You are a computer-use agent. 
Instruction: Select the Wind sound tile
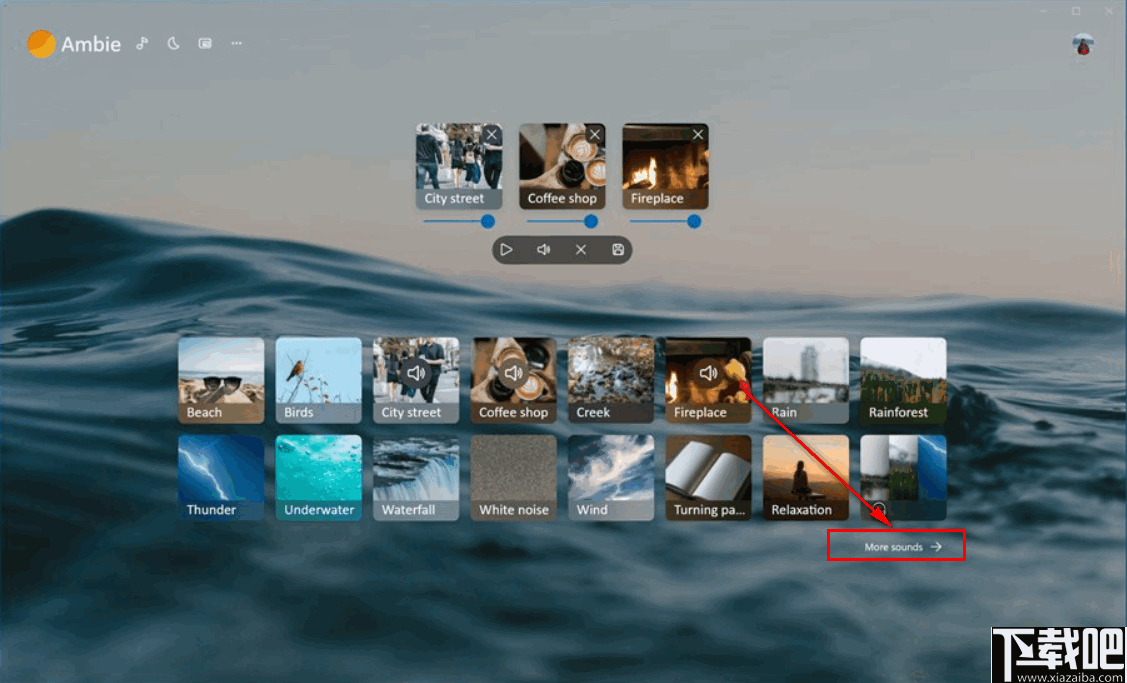[x=611, y=477]
